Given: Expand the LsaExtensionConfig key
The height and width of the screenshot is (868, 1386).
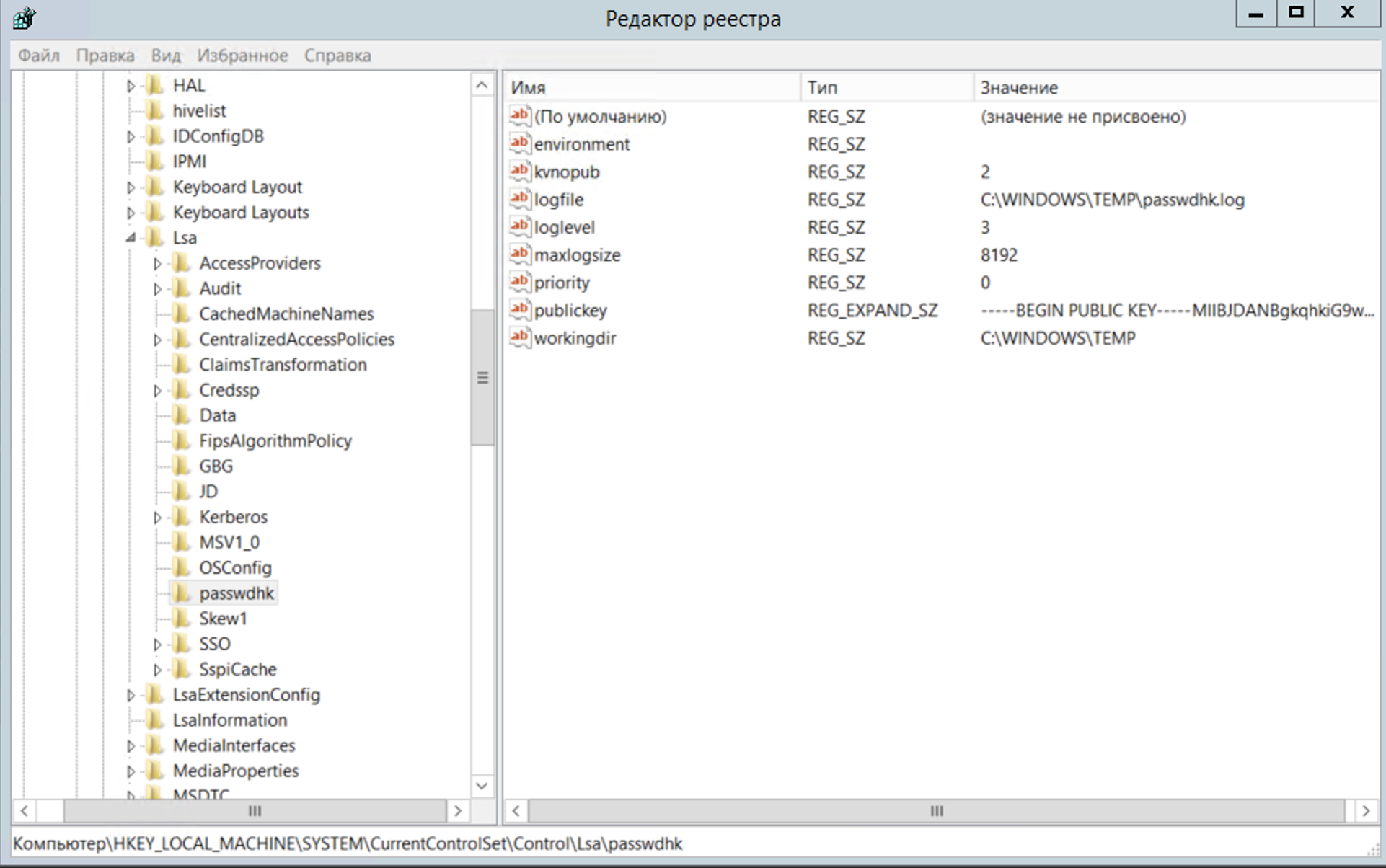Looking at the screenshot, I should [131, 695].
